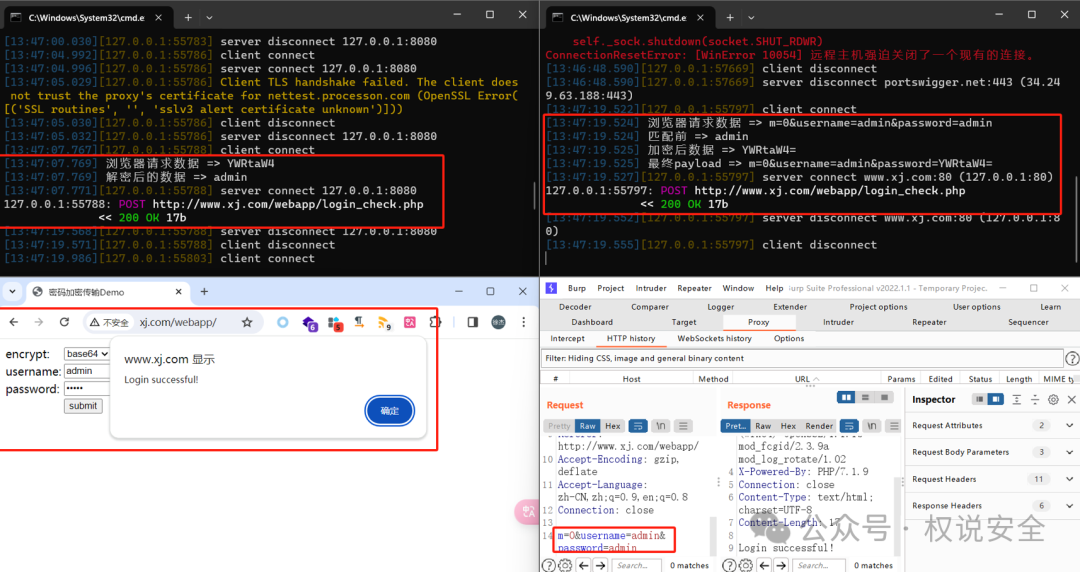Image resolution: width=1080 pixels, height=572 pixels.
Task: Switch Response view to Render
Action: pyautogui.click(x=819, y=426)
